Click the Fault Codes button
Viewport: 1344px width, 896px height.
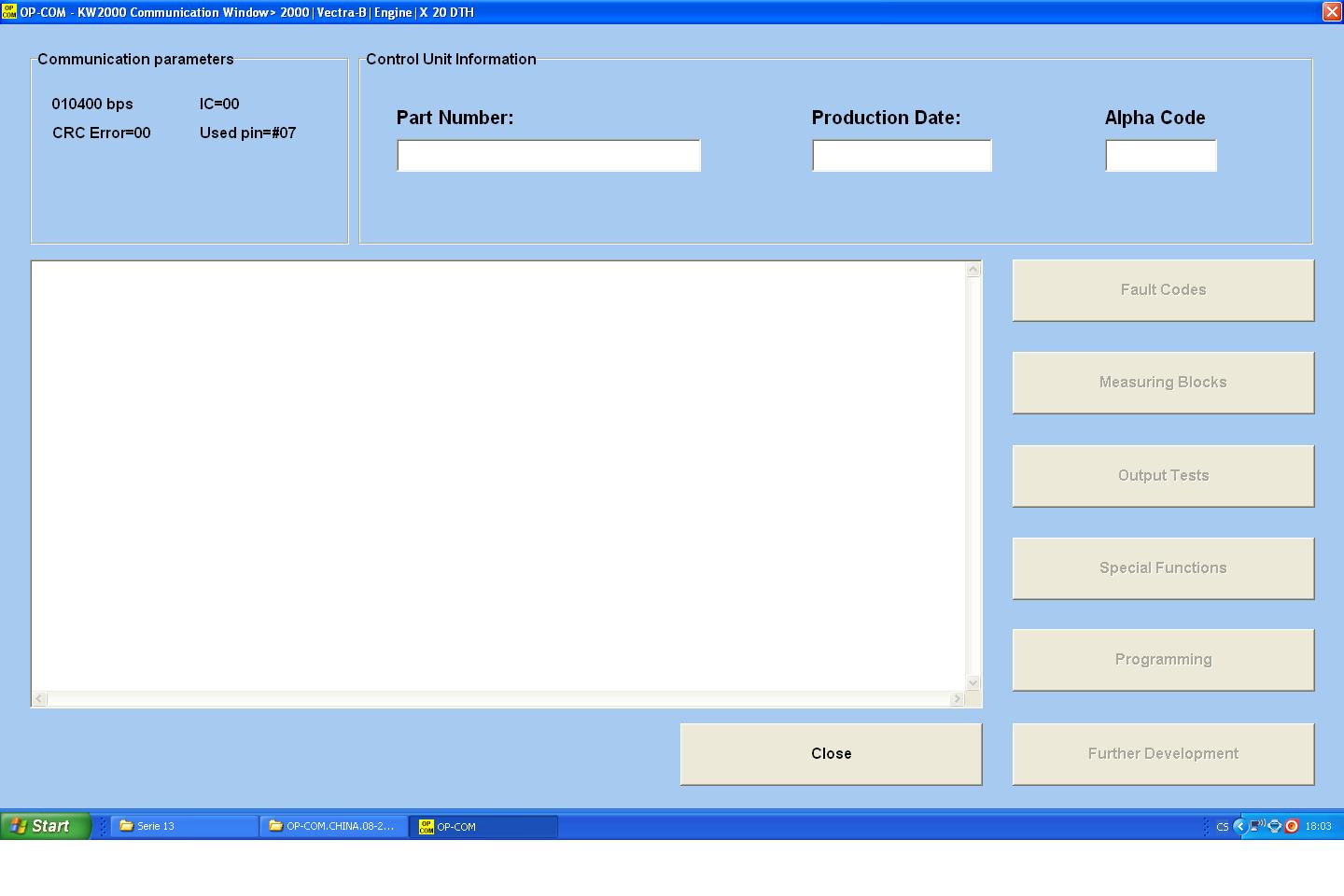(x=1163, y=290)
